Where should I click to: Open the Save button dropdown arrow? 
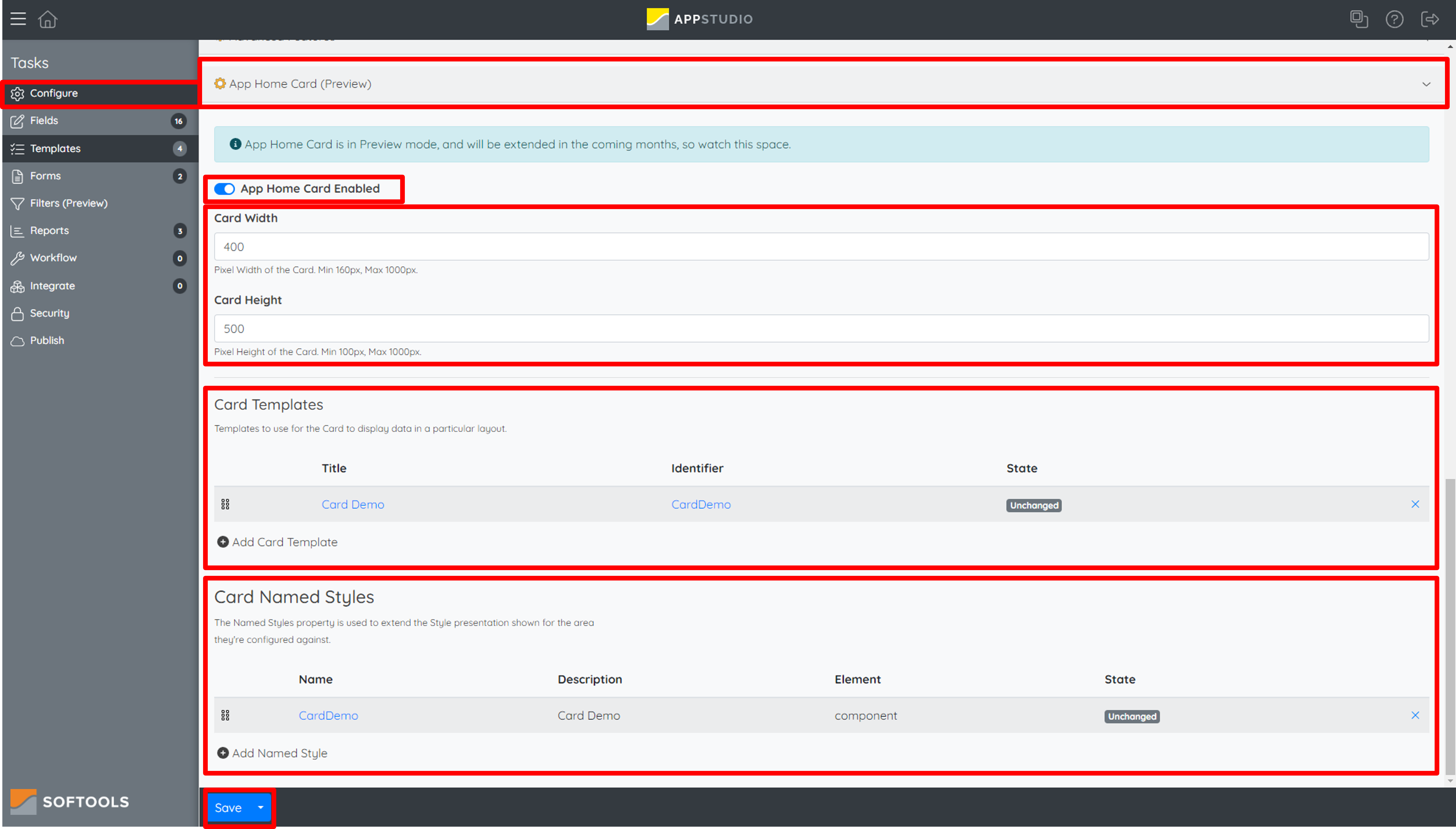261,807
